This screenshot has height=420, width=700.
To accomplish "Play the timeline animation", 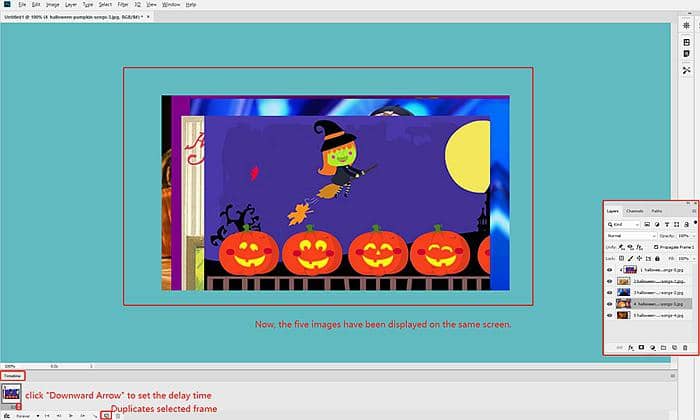I will click(x=71, y=416).
